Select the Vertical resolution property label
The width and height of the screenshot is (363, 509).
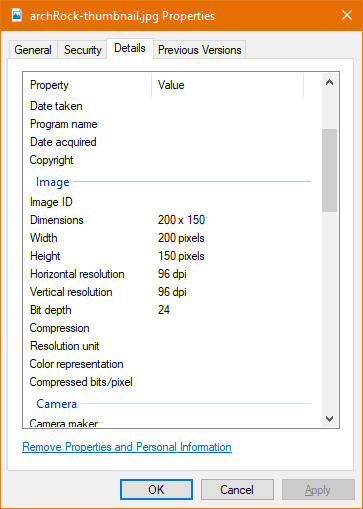click(71, 292)
